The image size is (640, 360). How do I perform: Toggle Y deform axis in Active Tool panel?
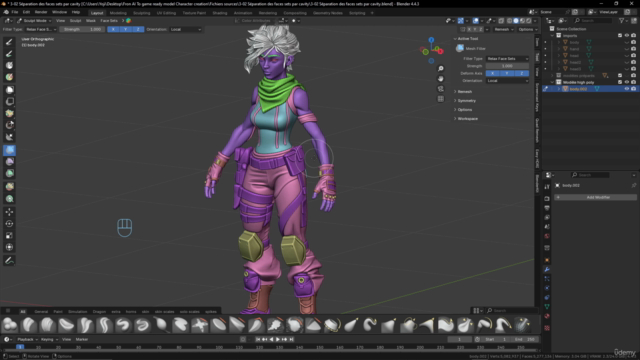pyautogui.click(x=507, y=73)
